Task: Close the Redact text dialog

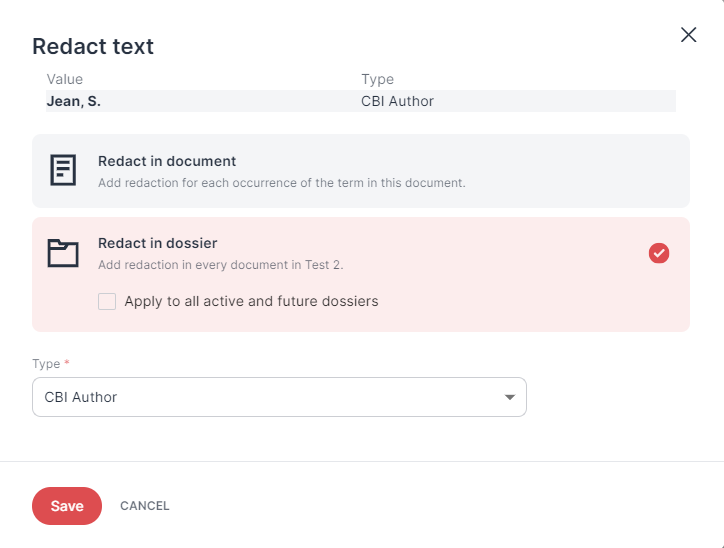Action: tap(688, 35)
